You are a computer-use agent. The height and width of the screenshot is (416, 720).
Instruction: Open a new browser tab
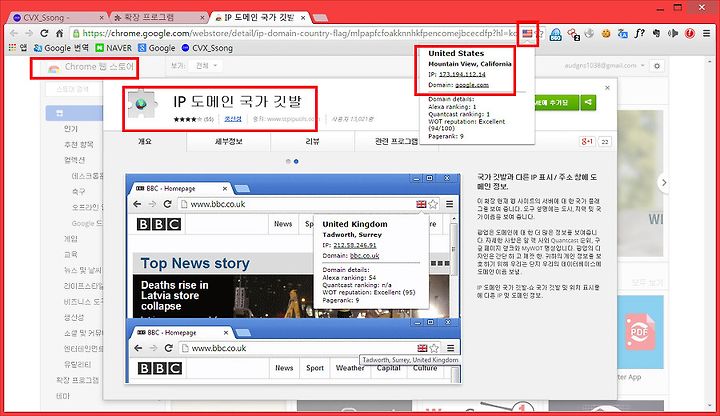320,18
